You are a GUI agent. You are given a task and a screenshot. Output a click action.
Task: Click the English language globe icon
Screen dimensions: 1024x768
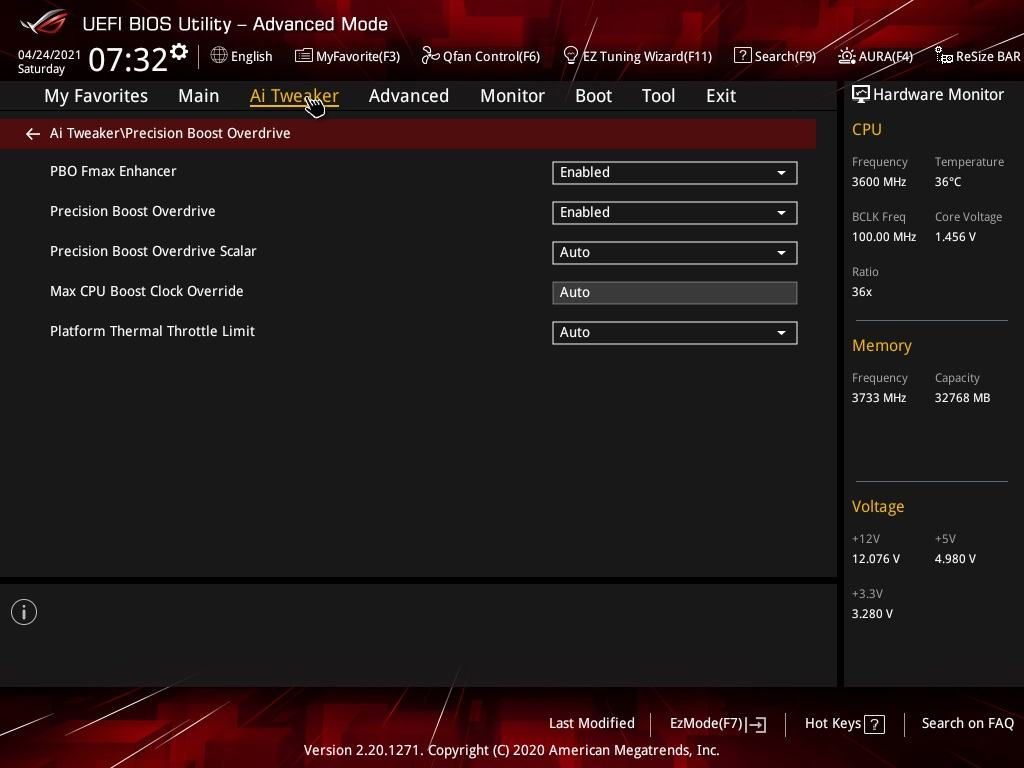(219, 56)
